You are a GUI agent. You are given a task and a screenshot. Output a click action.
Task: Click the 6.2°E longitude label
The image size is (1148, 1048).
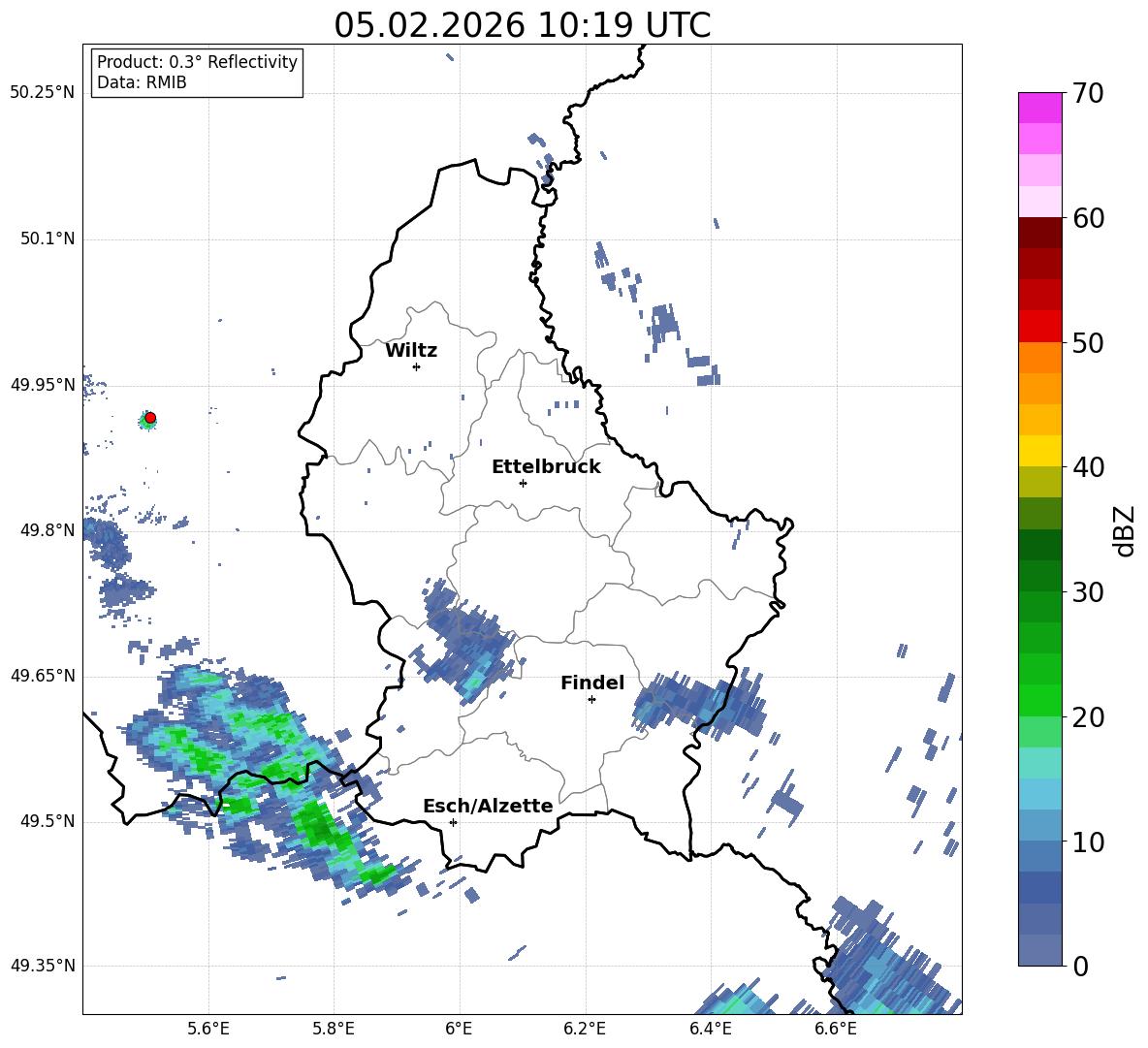click(x=585, y=1030)
